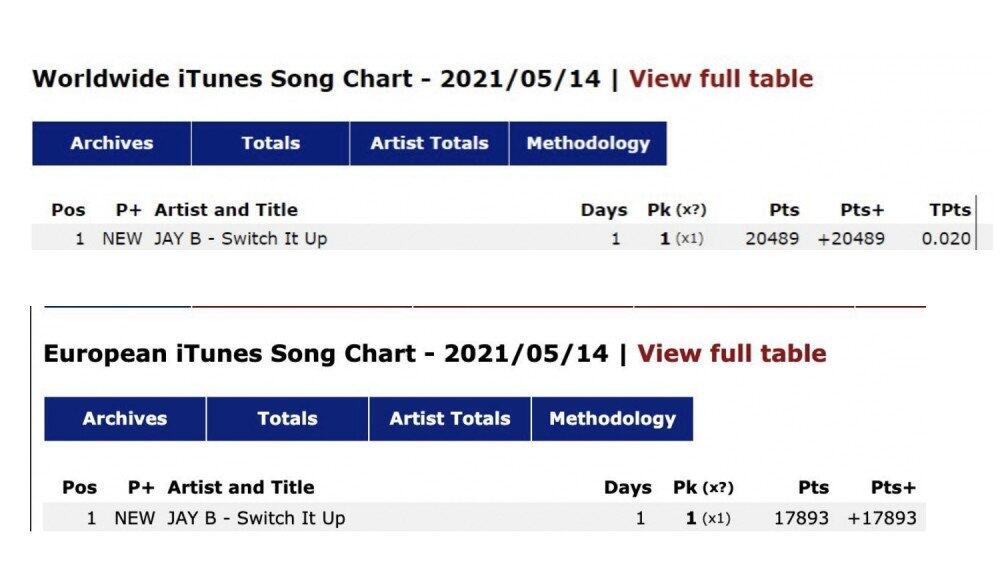Open European chart Archives tab
Screen dimensions: 1000x562
(x=125, y=418)
